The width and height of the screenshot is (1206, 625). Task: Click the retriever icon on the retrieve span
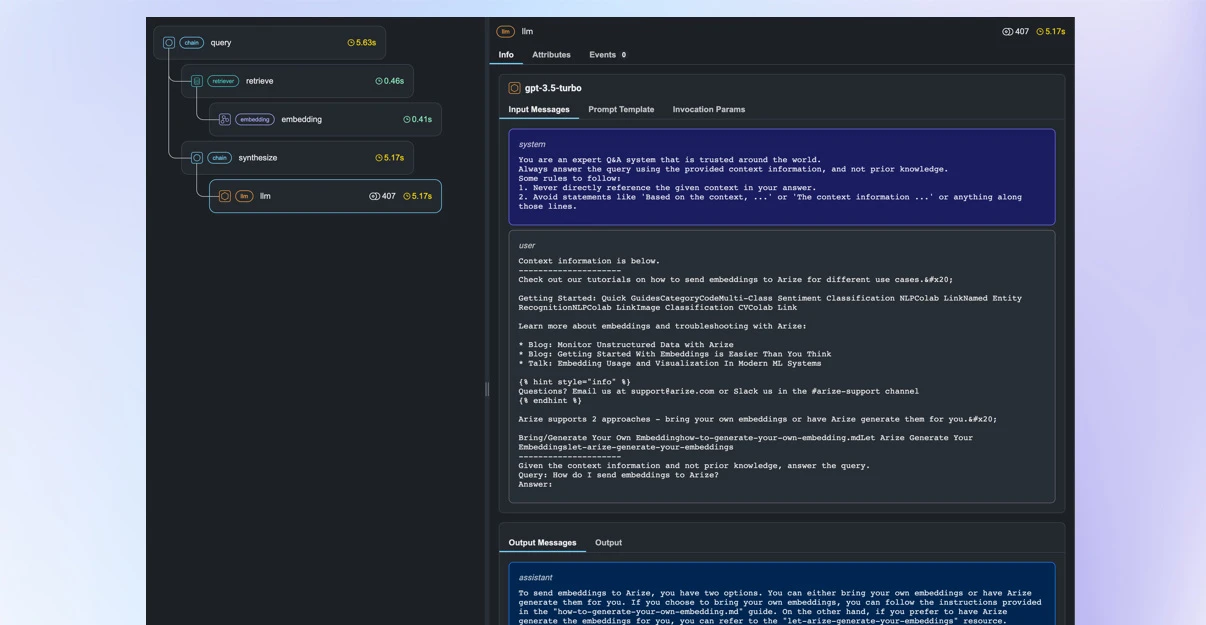point(196,81)
